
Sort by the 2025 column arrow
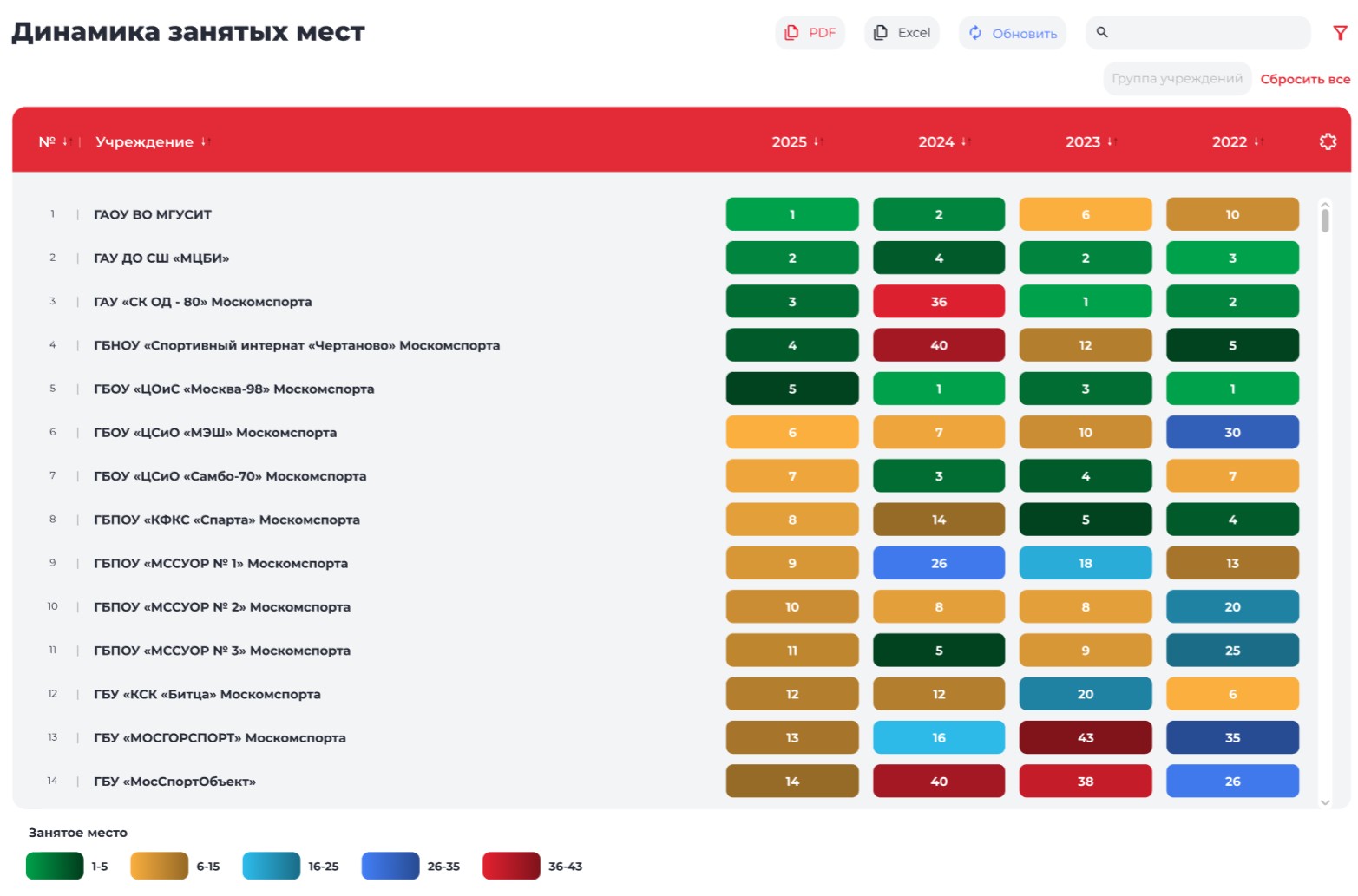coord(817,141)
